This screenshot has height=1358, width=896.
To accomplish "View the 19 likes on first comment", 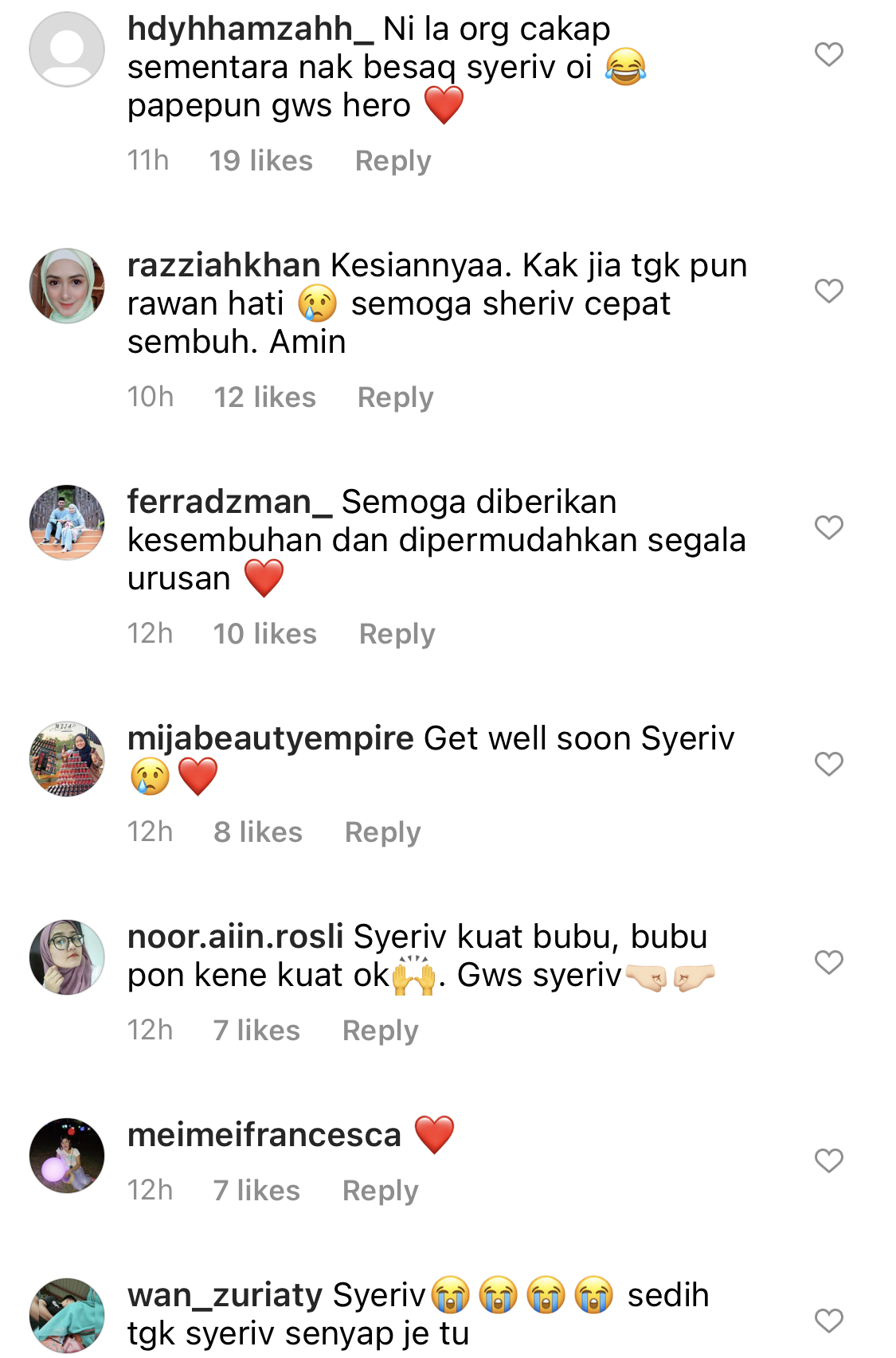I will pos(261,161).
